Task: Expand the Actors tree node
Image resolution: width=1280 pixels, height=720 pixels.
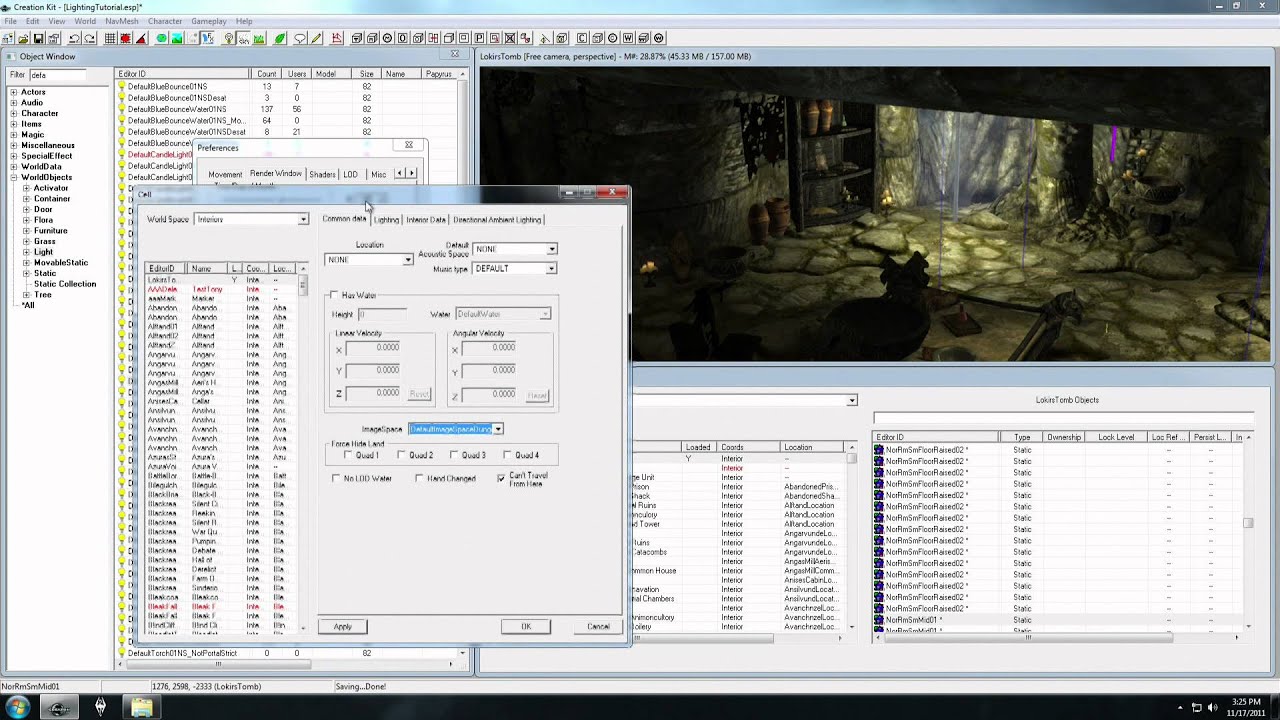Action: tap(14, 92)
